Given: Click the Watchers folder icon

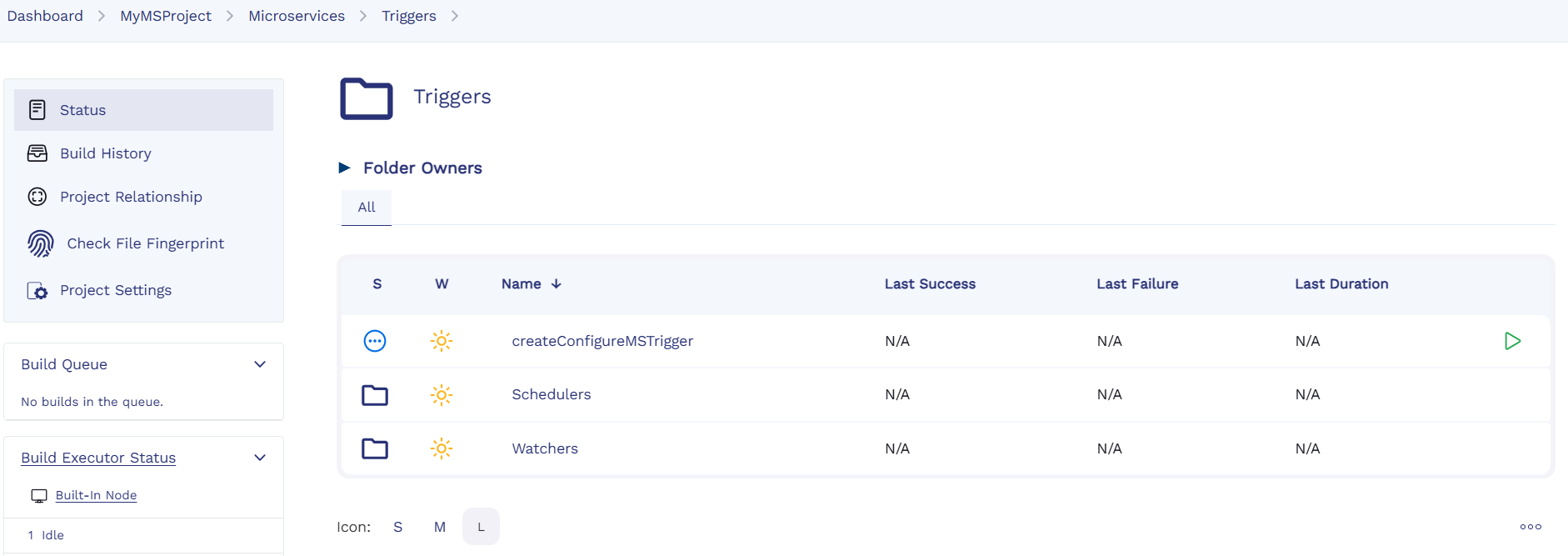Looking at the screenshot, I should [x=375, y=448].
